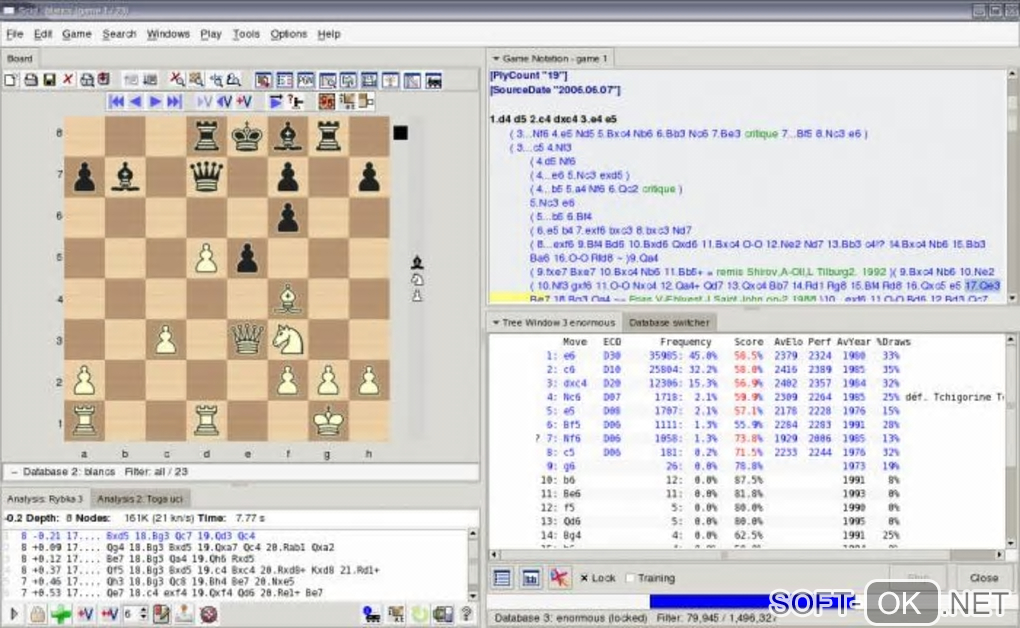1020x628 pixels.
Task: Click the tree graph 'tb' icon
Action: click(x=530, y=578)
